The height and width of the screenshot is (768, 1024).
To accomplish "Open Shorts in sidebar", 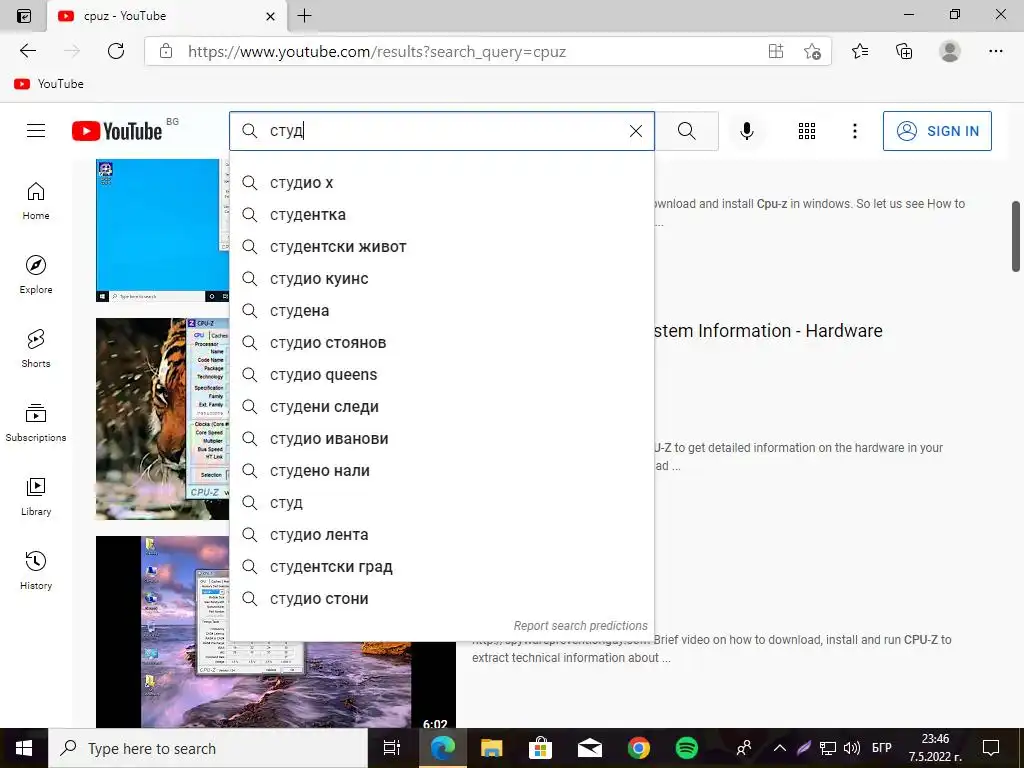I will (36, 349).
